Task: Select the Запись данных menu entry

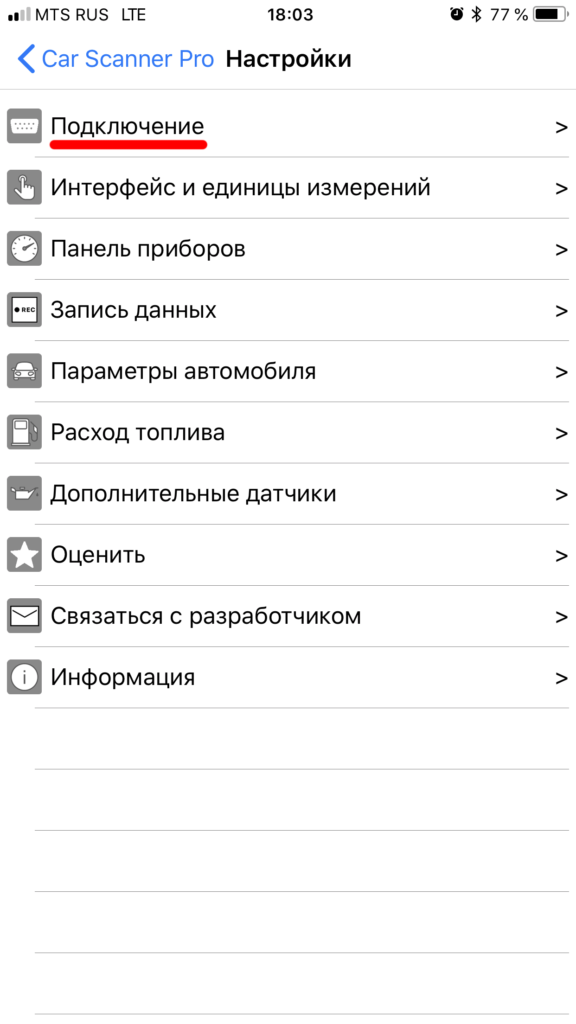Action: click(140, 310)
